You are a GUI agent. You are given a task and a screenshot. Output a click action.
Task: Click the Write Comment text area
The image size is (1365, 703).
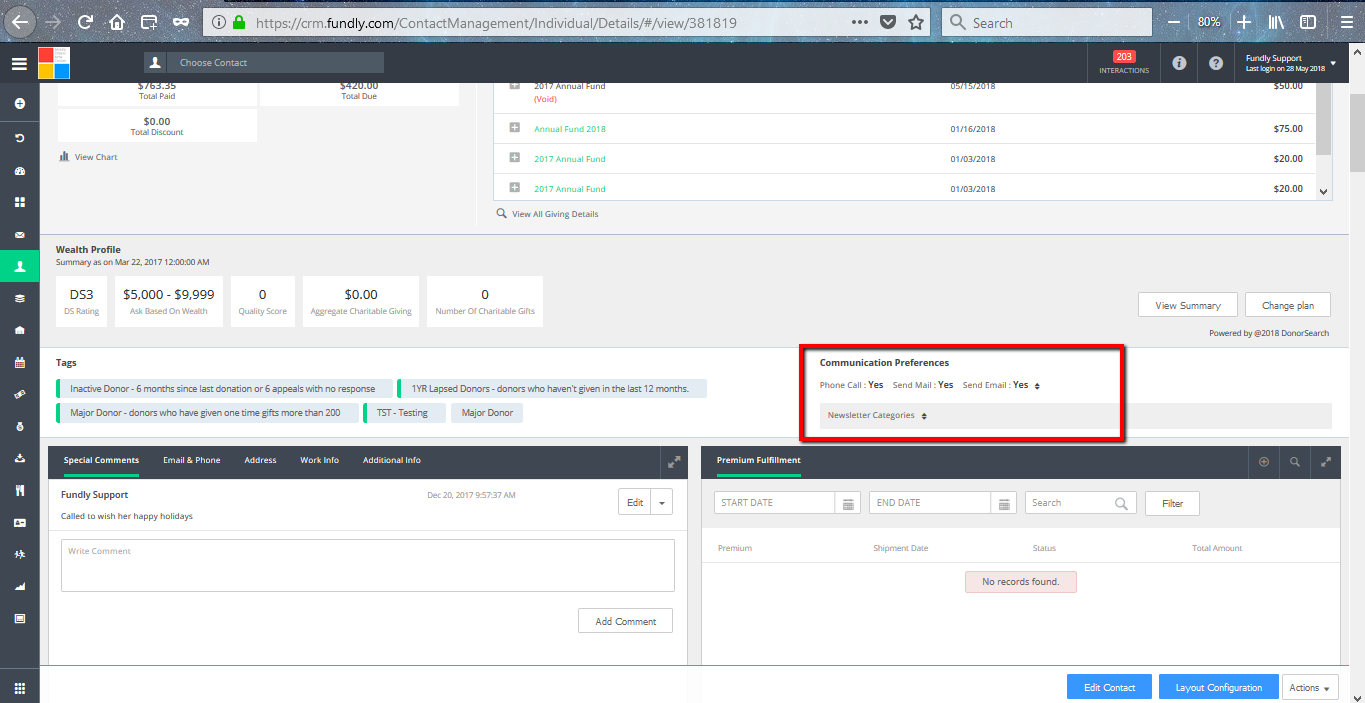[368, 566]
